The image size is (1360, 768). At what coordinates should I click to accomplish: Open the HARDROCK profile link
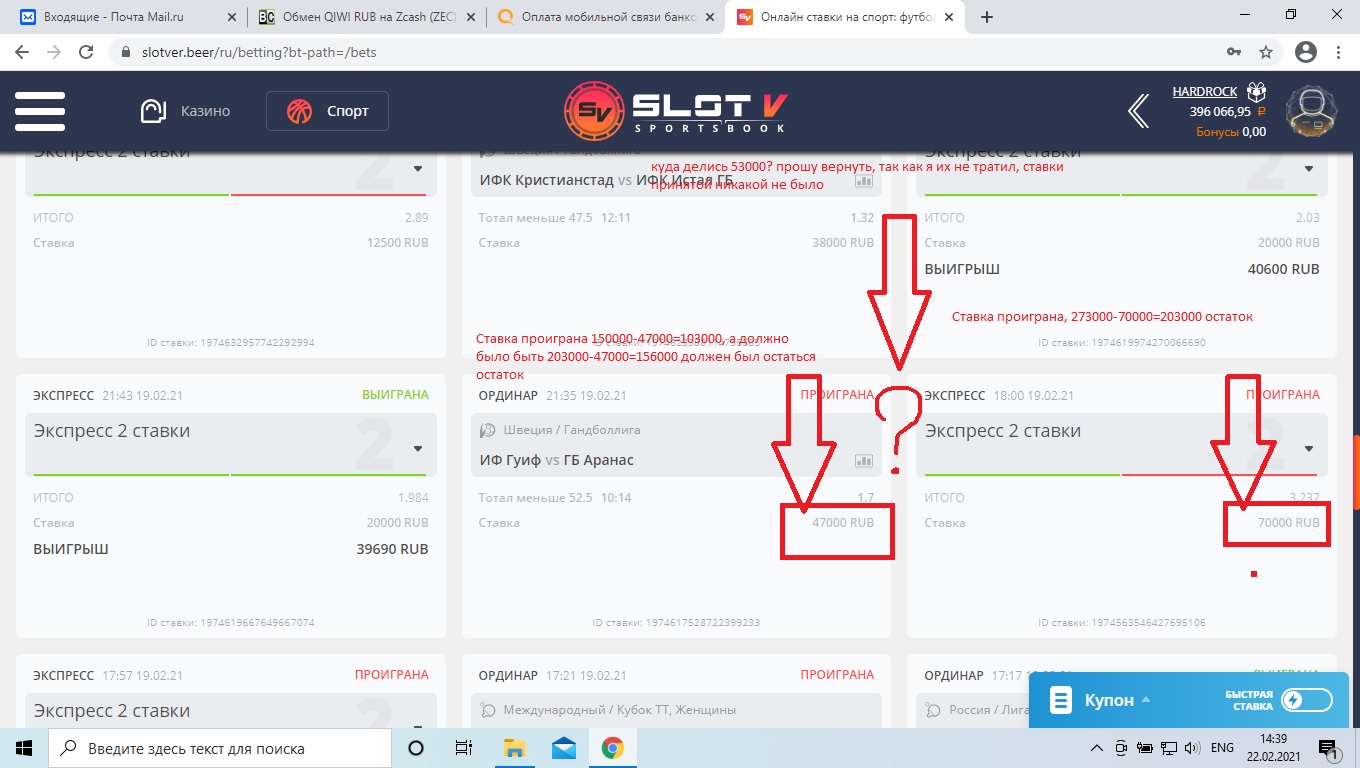tap(1205, 92)
